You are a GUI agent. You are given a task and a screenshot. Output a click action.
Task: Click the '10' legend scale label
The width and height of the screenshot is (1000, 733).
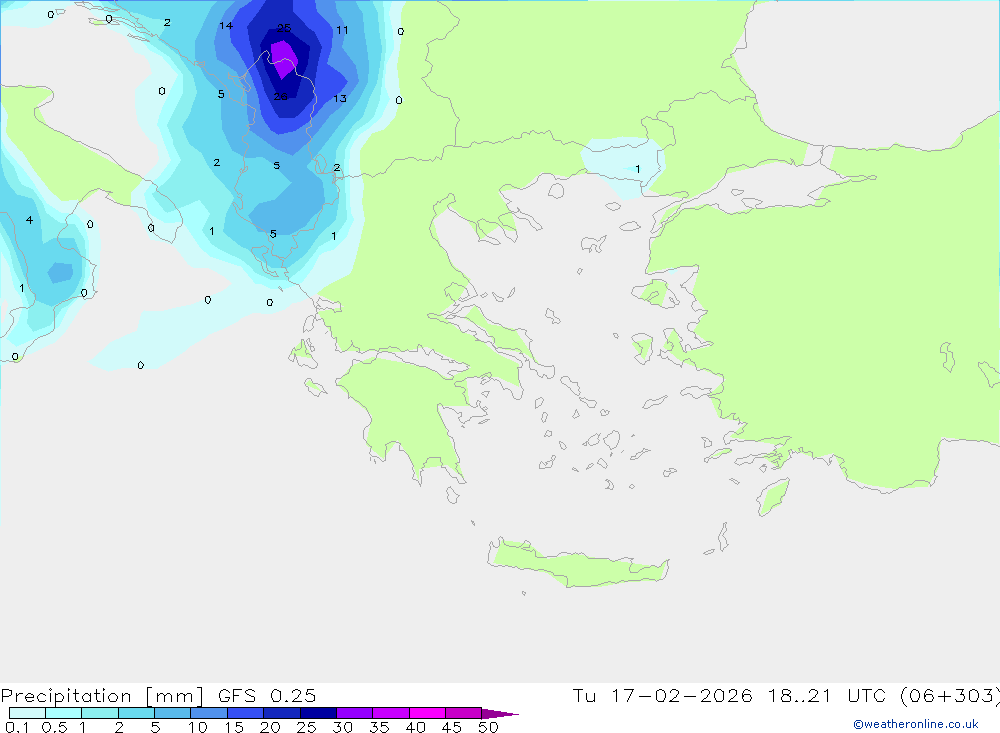198,727
